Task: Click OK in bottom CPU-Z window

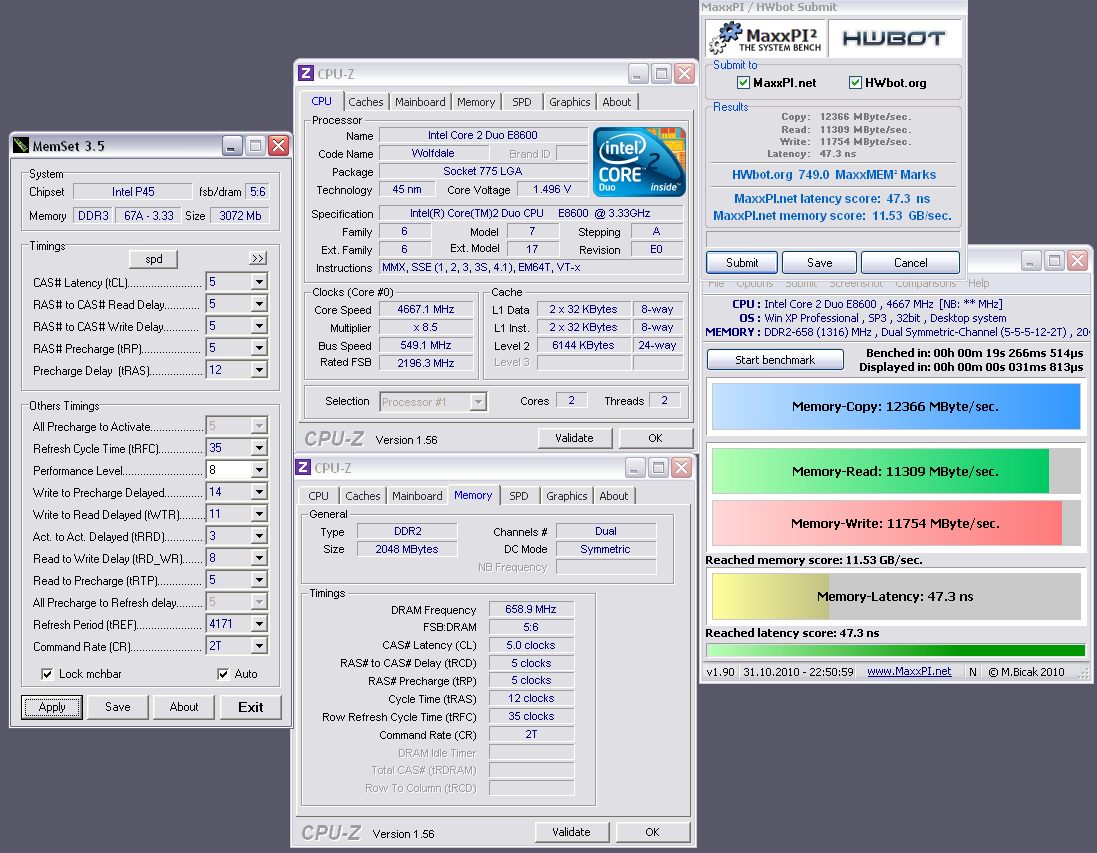Action: tap(652, 832)
